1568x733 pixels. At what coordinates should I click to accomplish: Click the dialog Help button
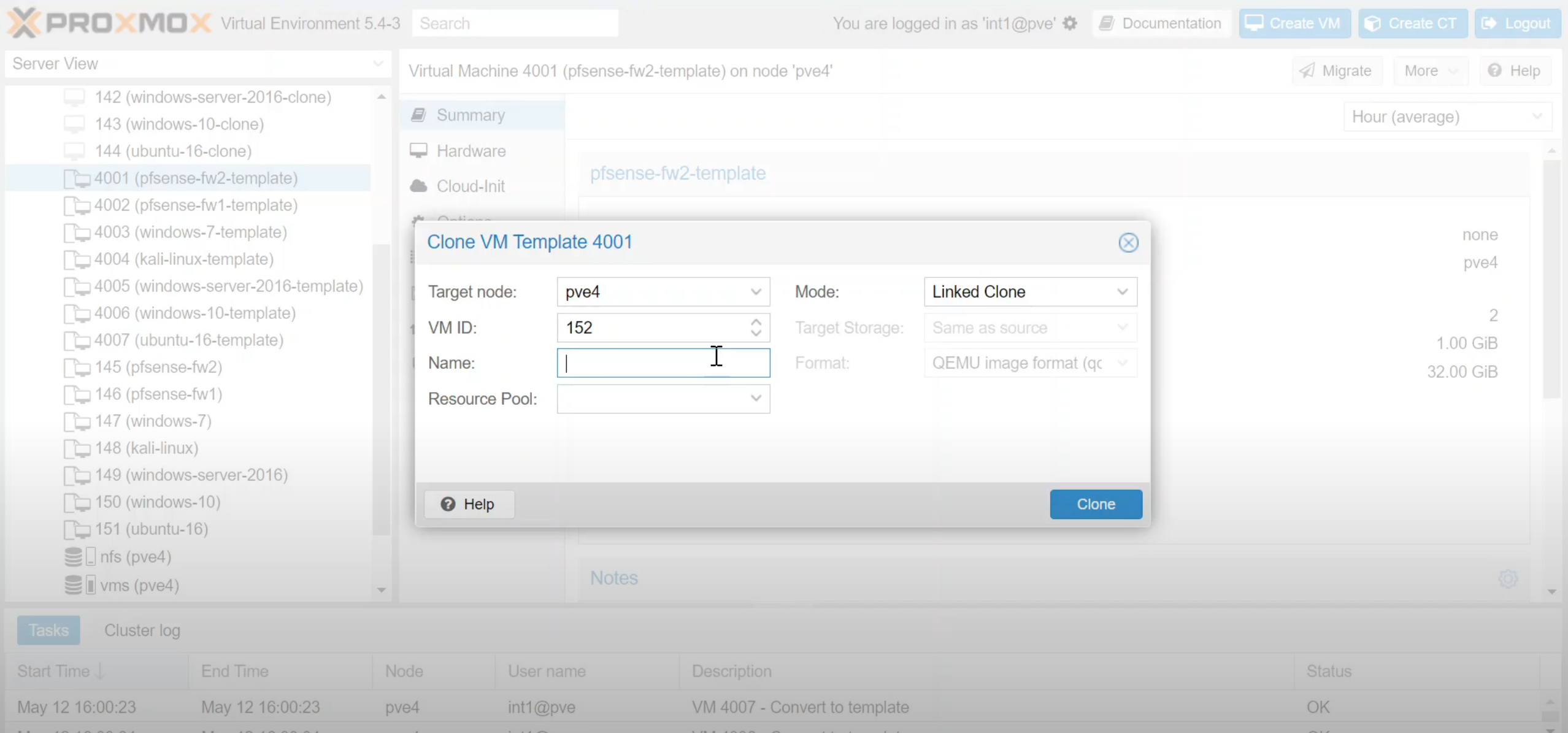[x=469, y=504]
